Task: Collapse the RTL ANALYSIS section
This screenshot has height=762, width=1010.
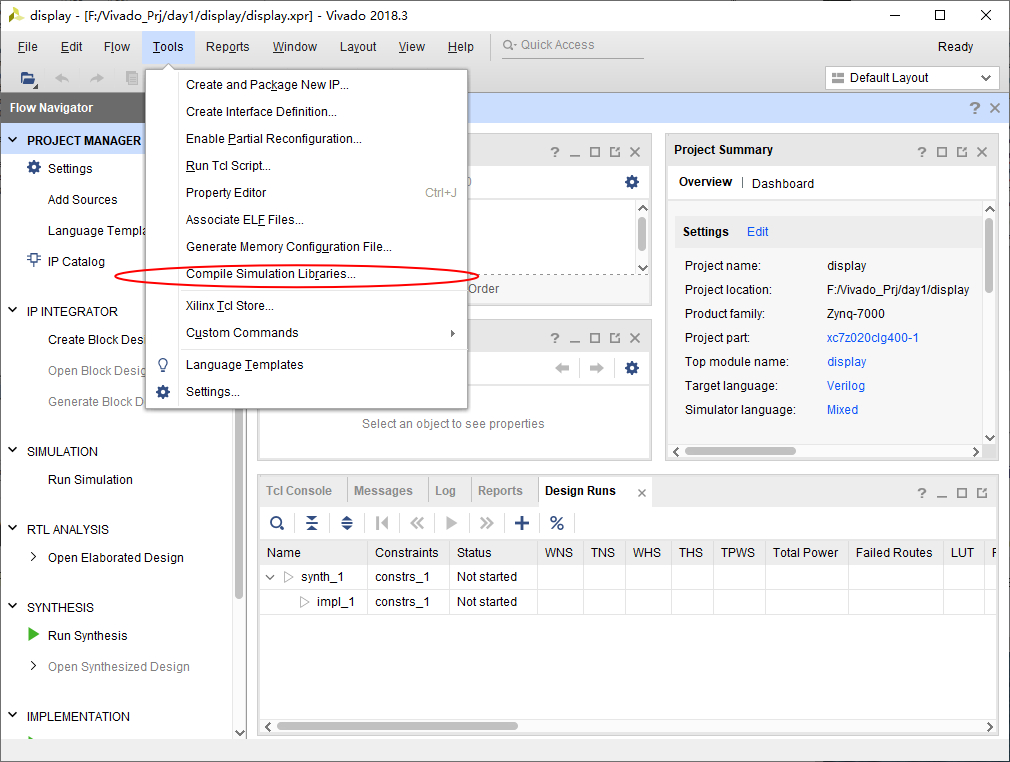Action: click(13, 528)
